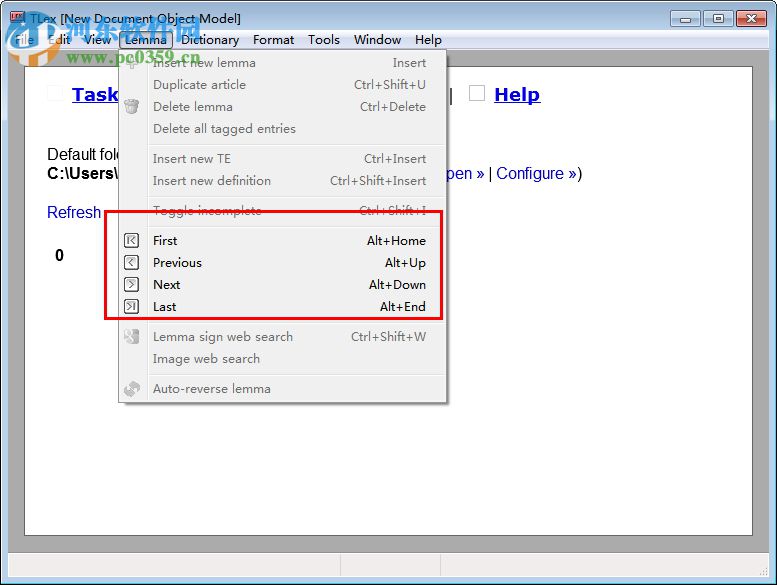Select Insert new definition entry
This screenshot has width=777, height=585.
click(x=282, y=181)
